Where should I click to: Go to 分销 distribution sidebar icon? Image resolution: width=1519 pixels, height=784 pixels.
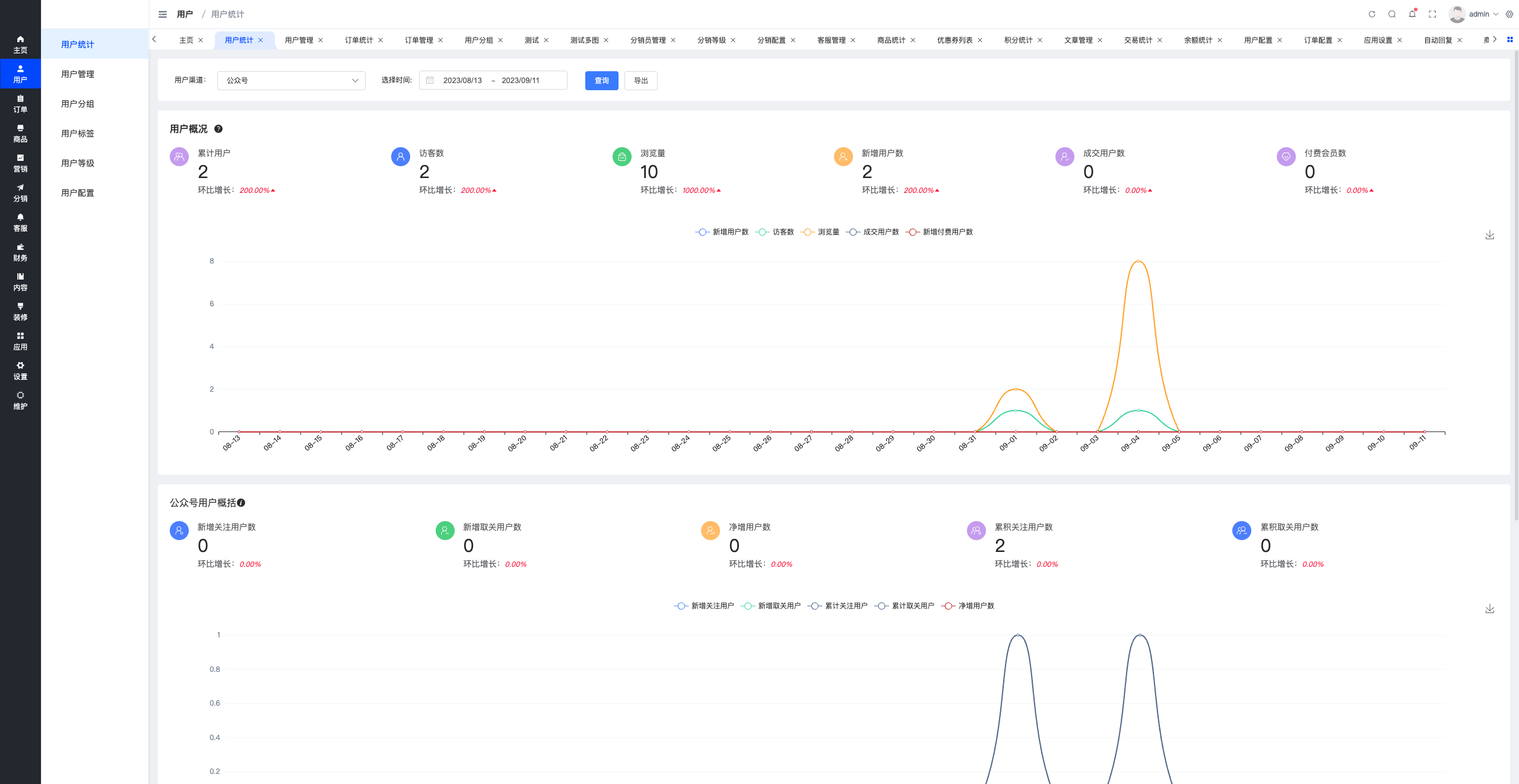[x=20, y=193]
